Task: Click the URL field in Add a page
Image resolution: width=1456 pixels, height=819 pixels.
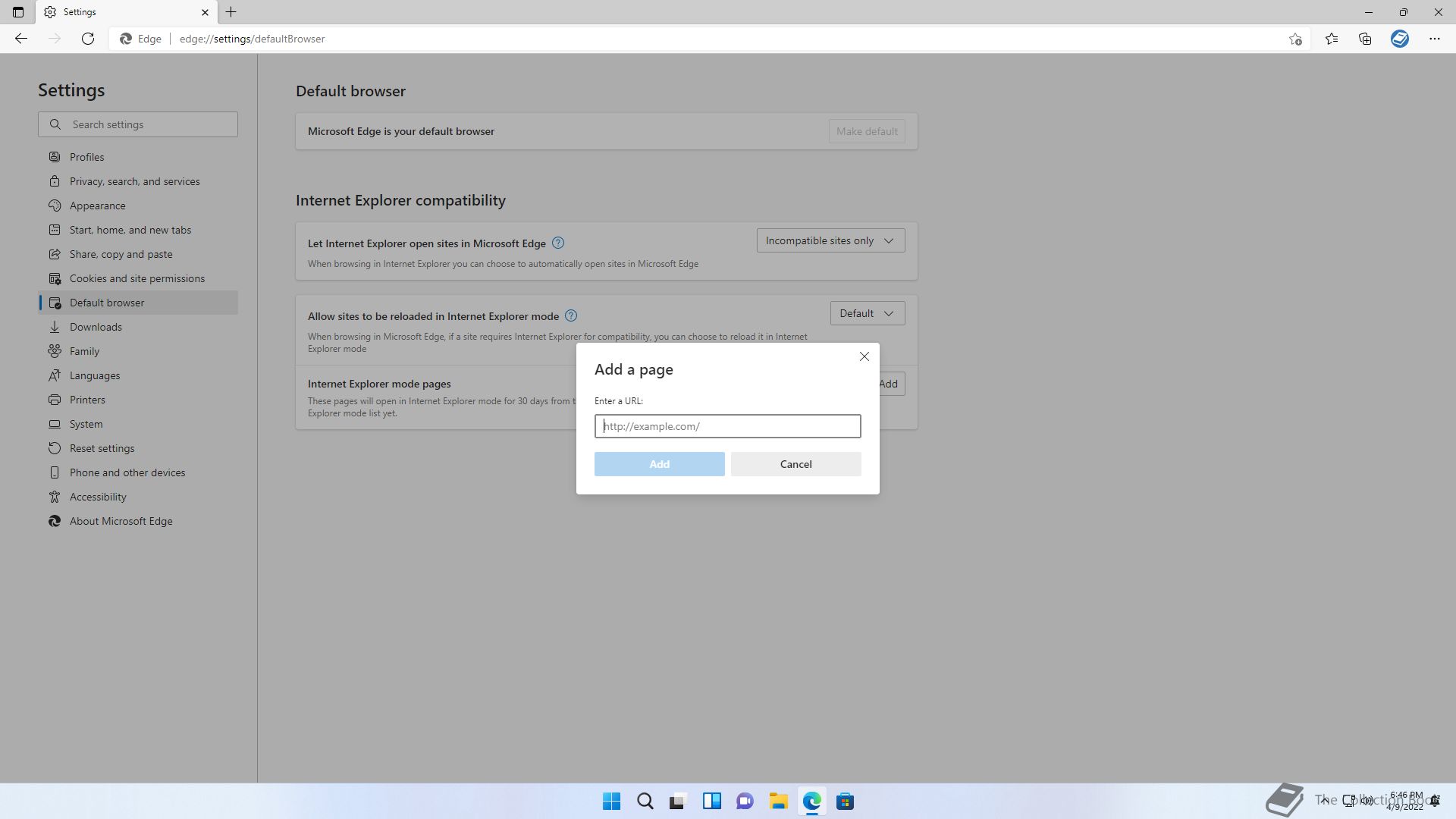Action: pos(728,426)
